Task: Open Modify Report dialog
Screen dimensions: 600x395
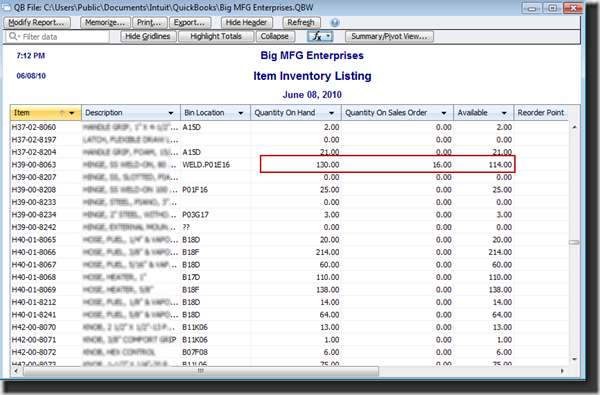Action: [36, 23]
